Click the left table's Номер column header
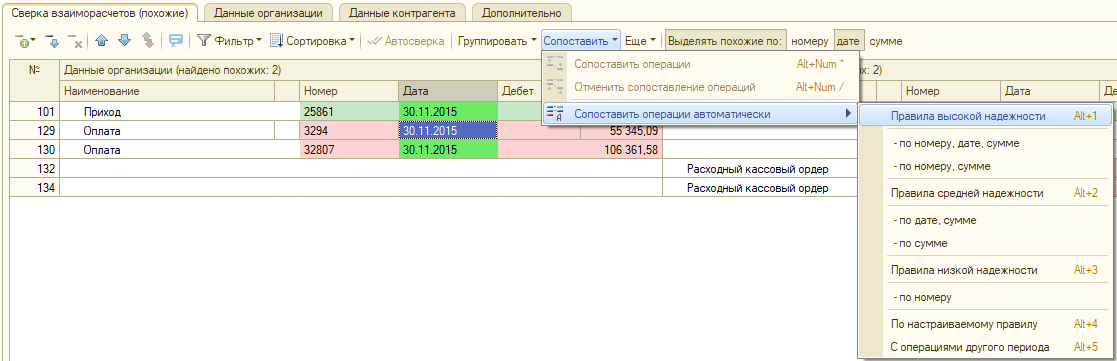 [x=348, y=91]
